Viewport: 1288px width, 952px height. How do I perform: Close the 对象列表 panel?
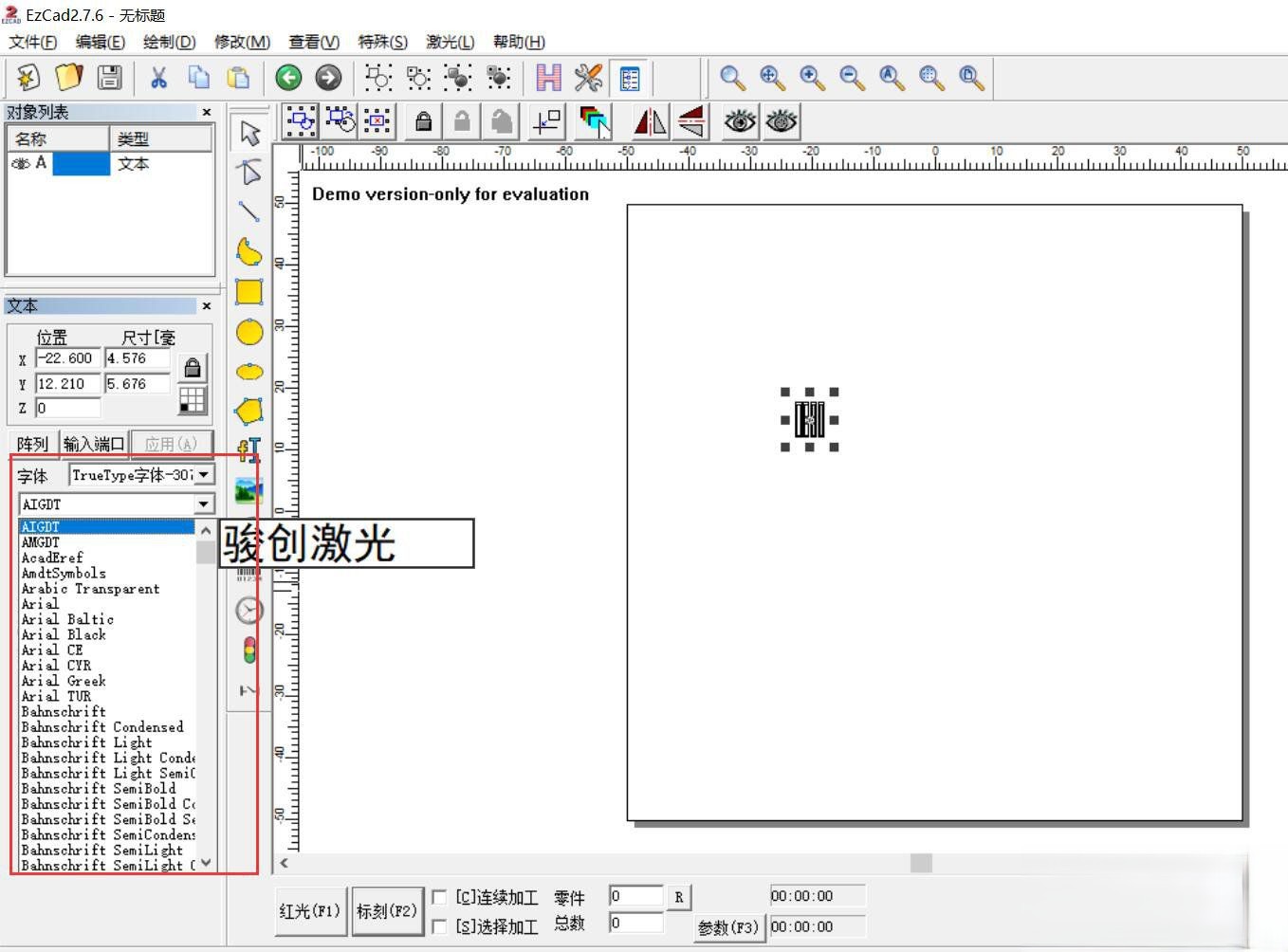point(207,112)
